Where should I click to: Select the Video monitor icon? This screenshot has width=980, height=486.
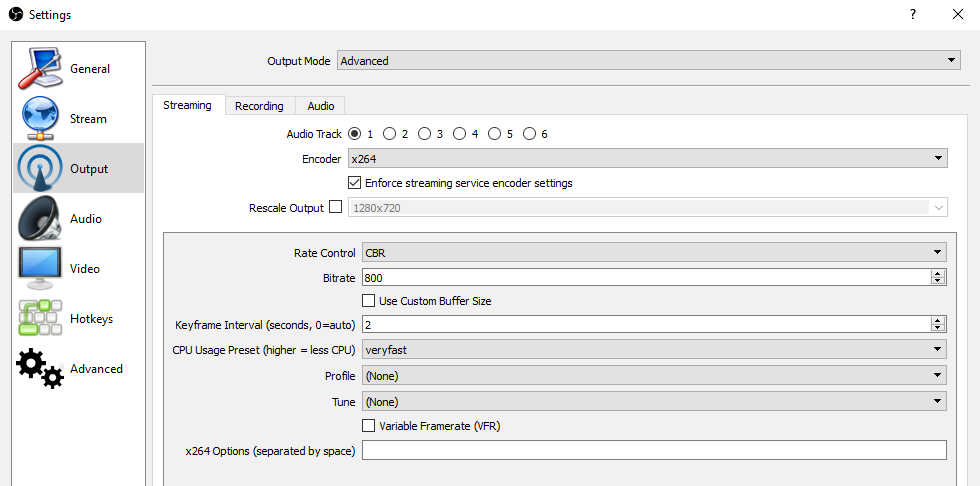pyautogui.click(x=40, y=269)
